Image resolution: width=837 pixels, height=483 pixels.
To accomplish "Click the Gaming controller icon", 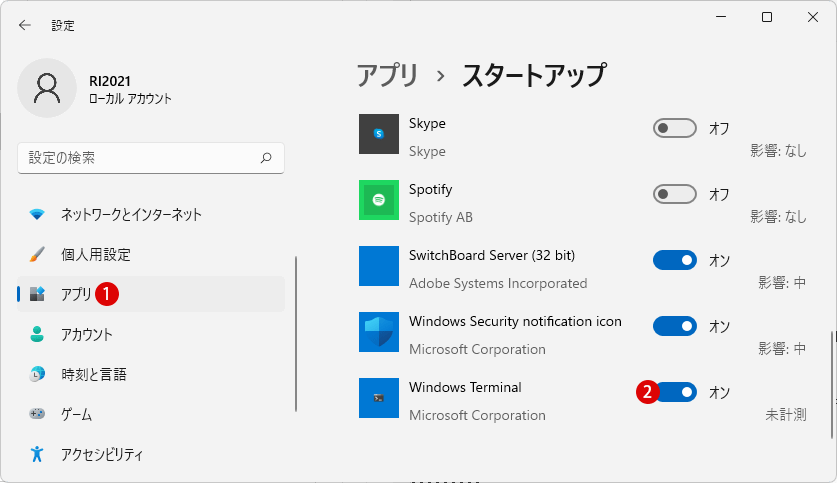I will coord(37,414).
